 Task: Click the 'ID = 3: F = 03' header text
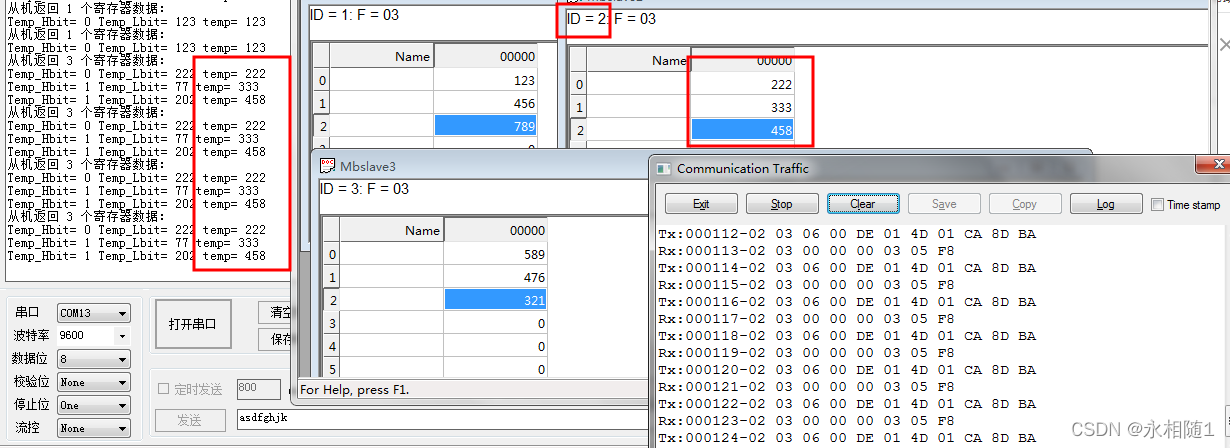365,189
